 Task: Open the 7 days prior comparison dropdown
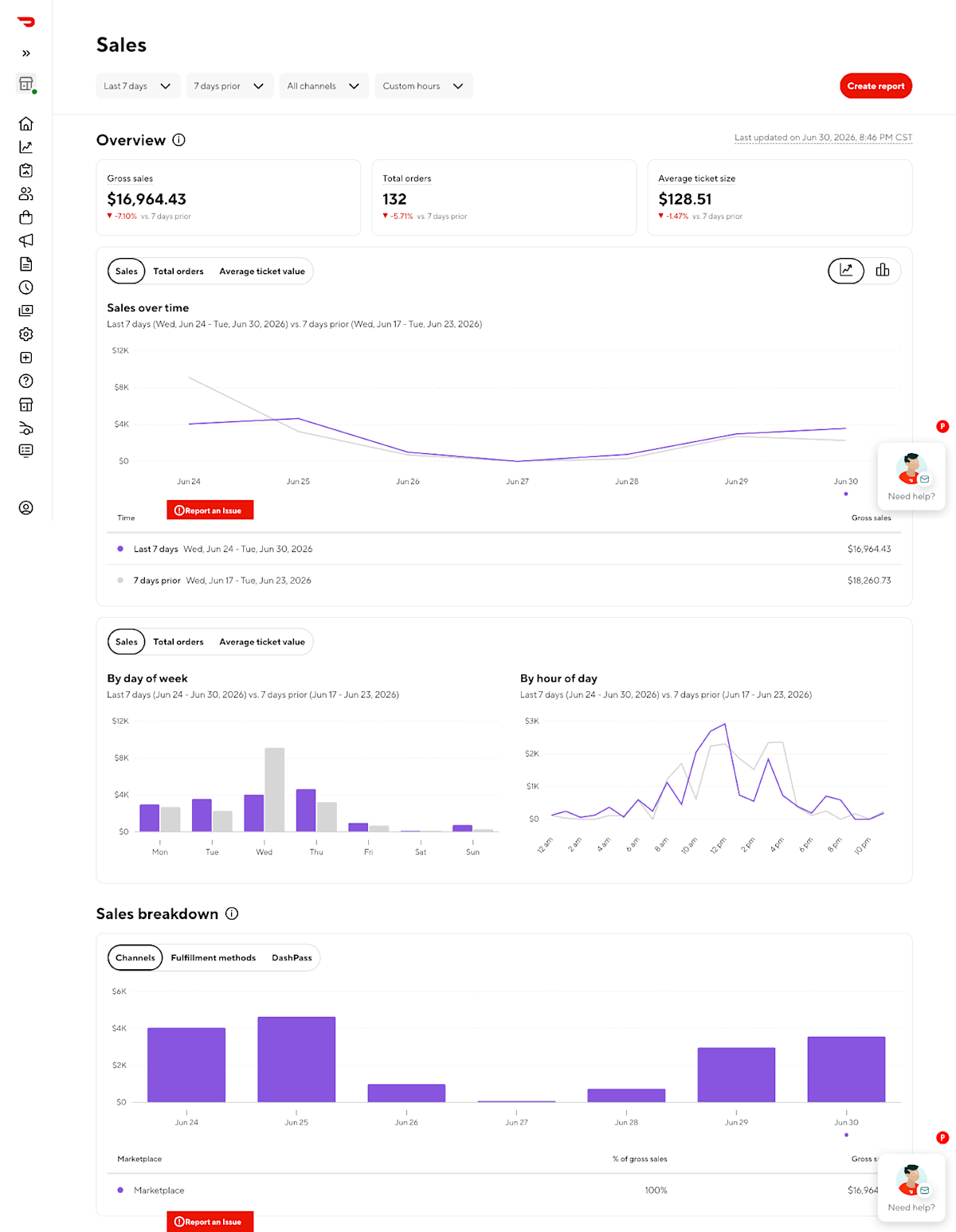[x=229, y=86]
